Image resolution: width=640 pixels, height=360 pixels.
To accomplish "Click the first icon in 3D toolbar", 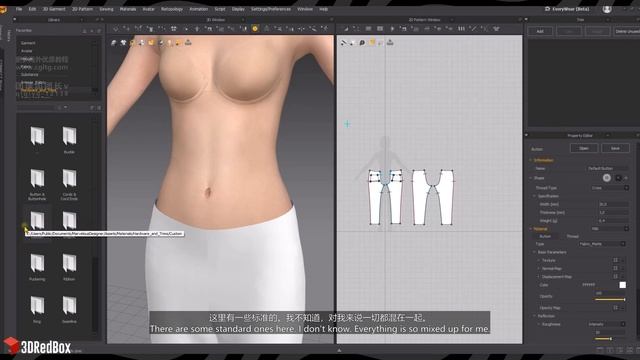I will click(x=116, y=29).
